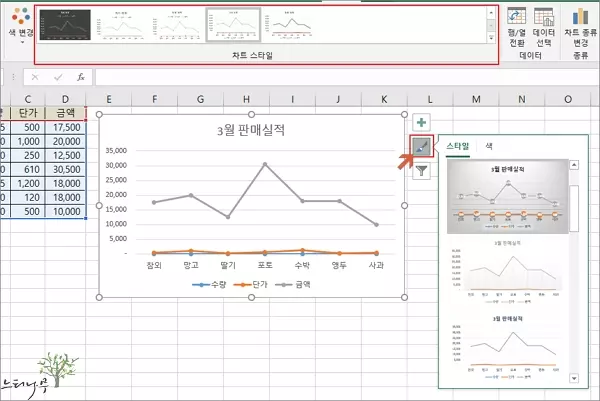The height and width of the screenshot is (401, 600).
Task: Click cell with value 610
Action: click(x=28, y=170)
